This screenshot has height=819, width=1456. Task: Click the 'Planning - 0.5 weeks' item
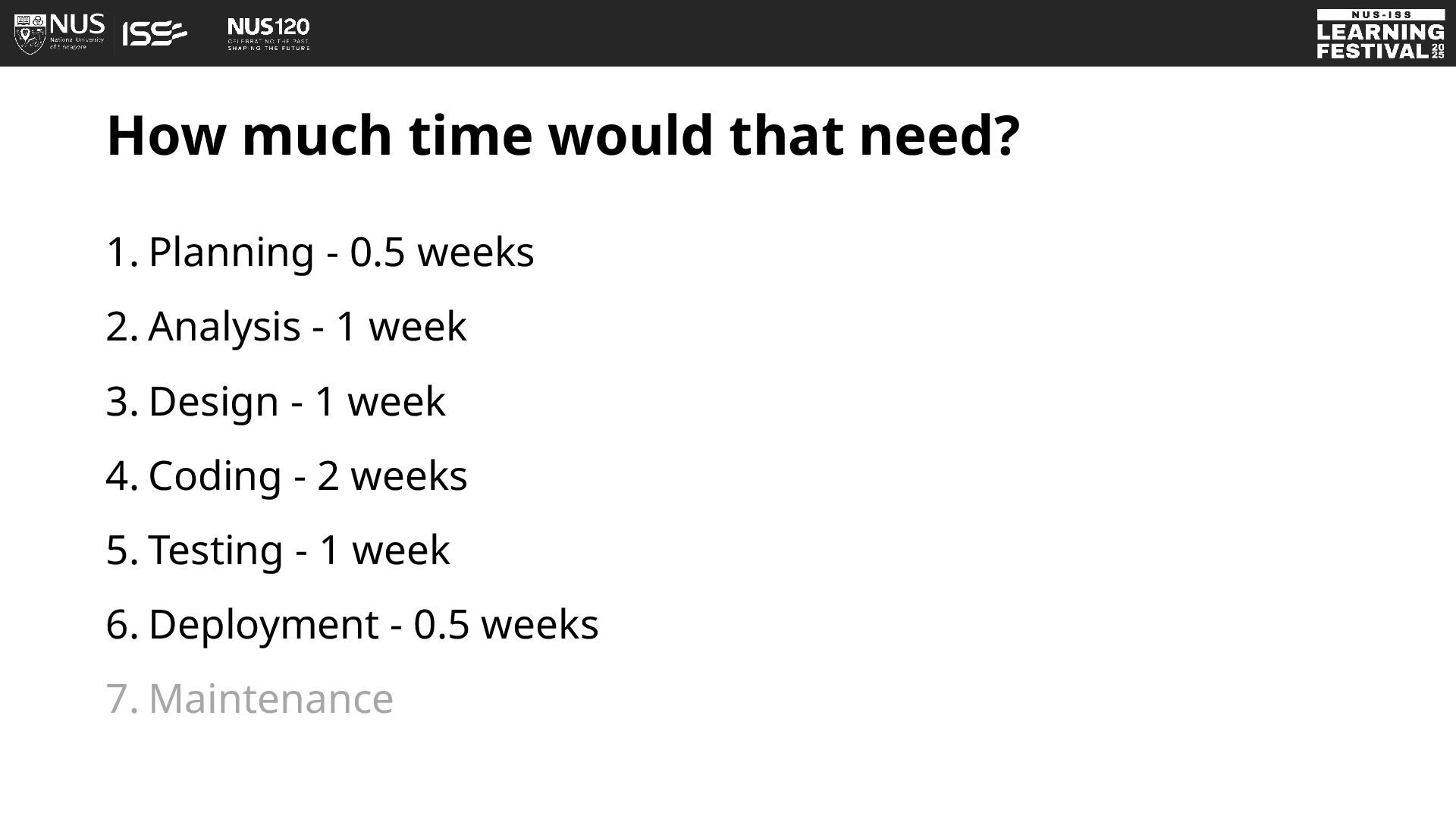(x=341, y=252)
